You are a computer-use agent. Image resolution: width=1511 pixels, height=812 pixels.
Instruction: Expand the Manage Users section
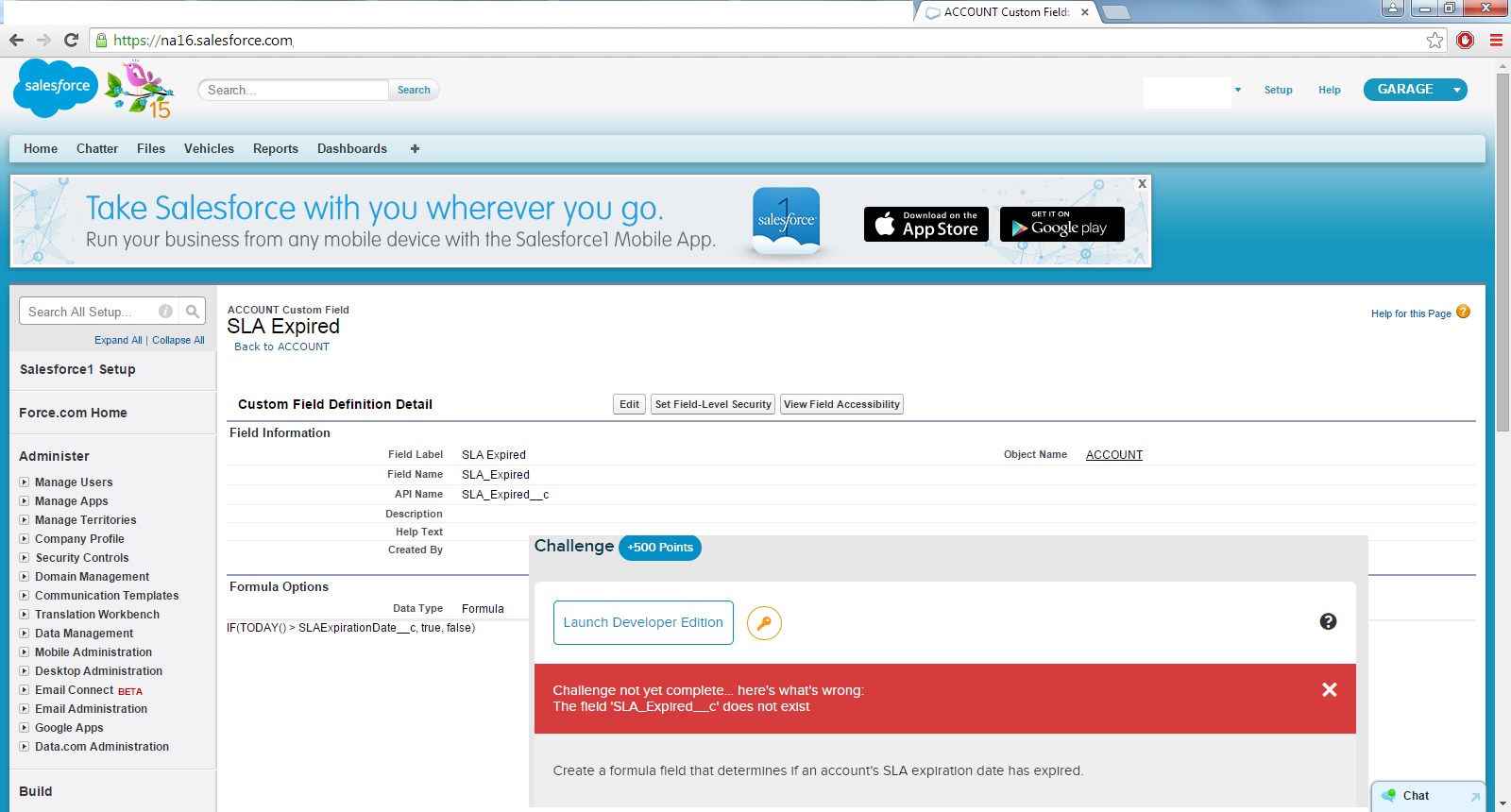[x=25, y=482]
